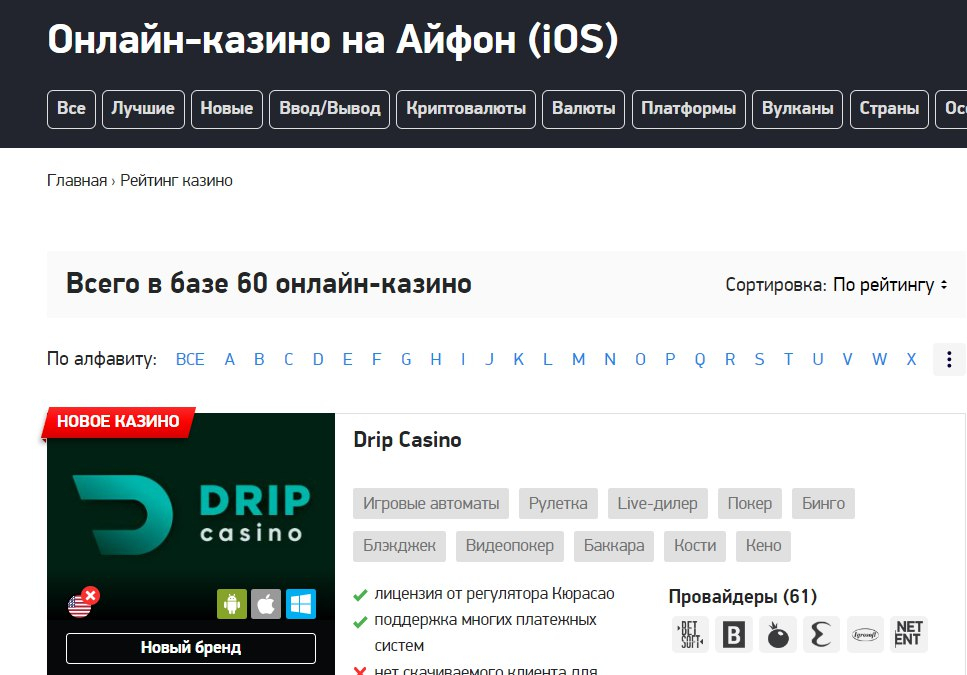Open the Валюты filter tab

coord(583,109)
